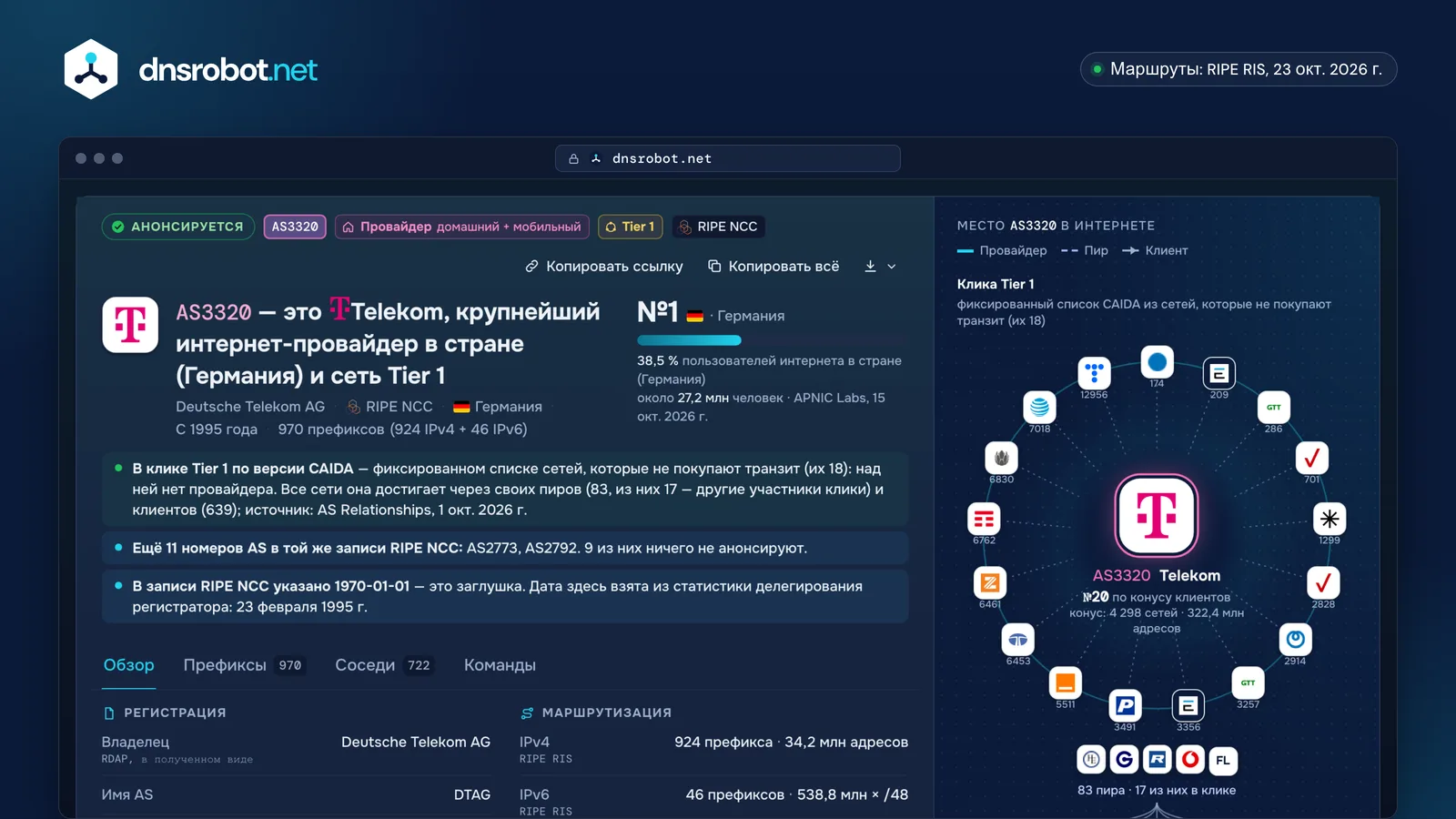Select the AS3356 node icon

pyautogui.click(x=1188, y=705)
